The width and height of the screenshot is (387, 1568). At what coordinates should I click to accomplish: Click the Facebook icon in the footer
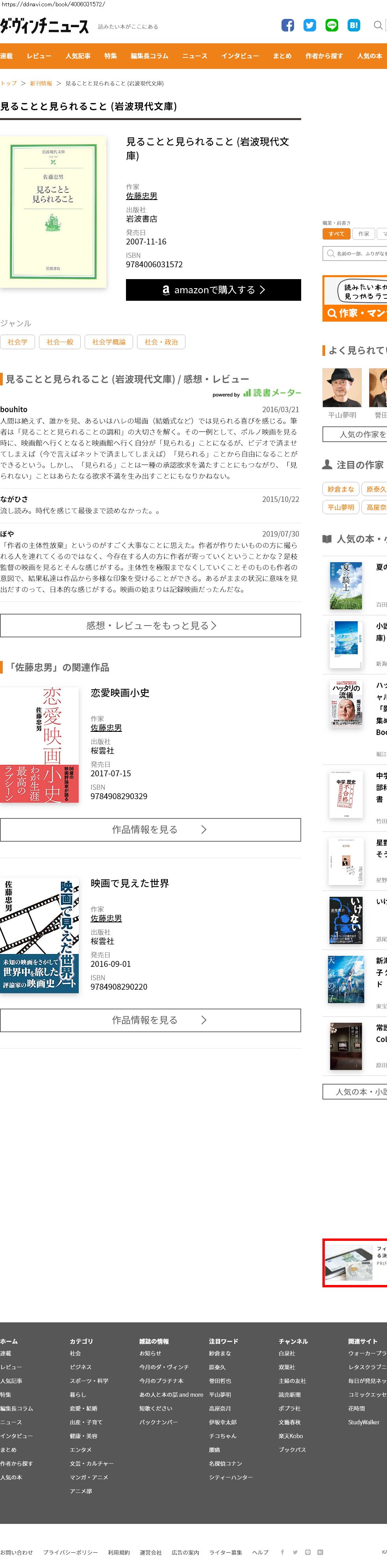tap(282, 1551)
